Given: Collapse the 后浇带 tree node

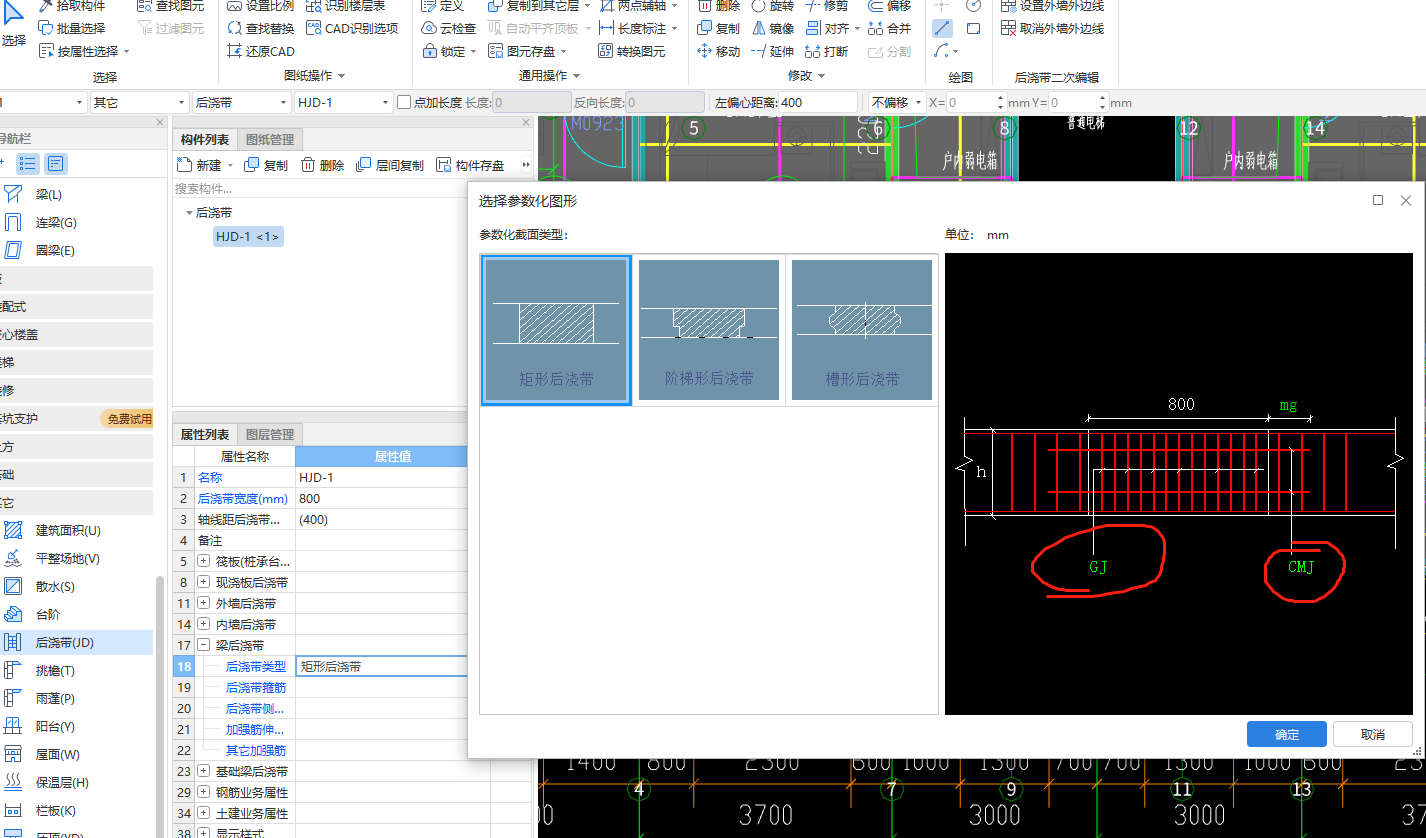Looking at the screenshot, I should click(189, 213).
